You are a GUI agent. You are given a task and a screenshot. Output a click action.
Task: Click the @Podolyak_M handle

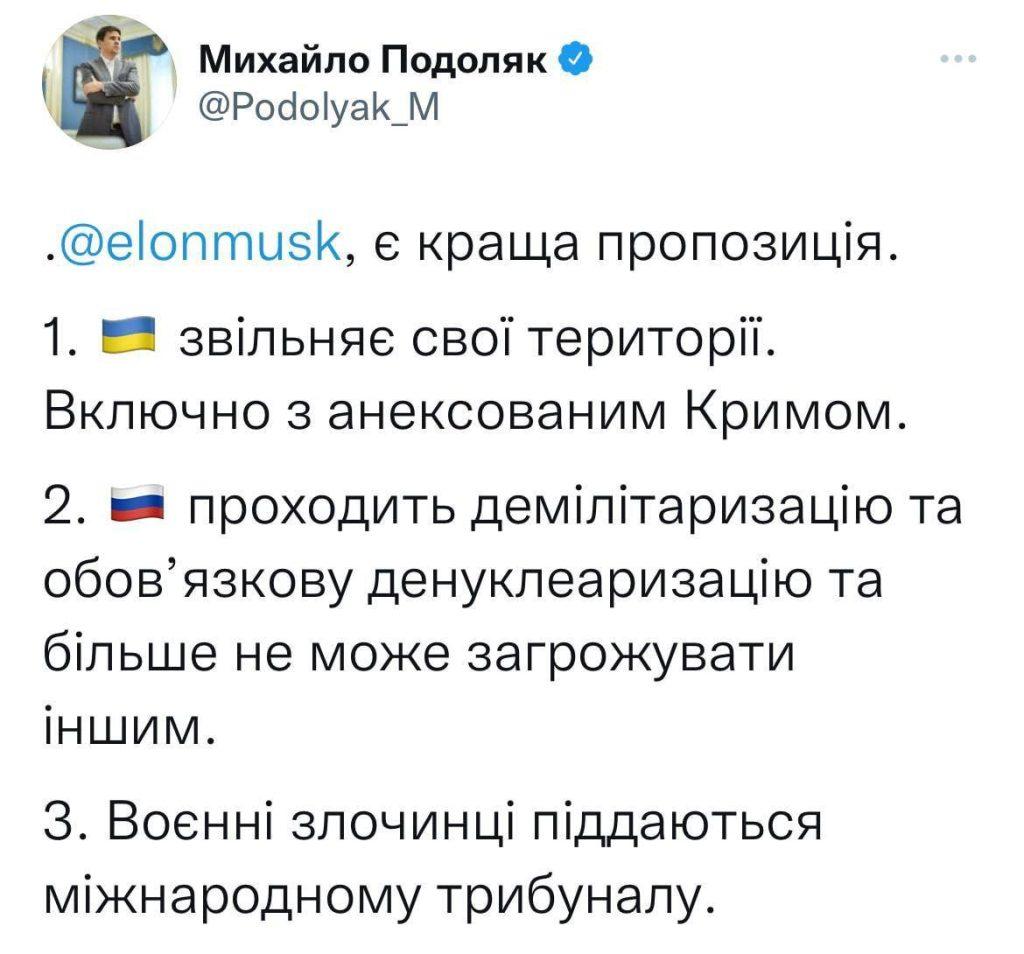(319, 108)
